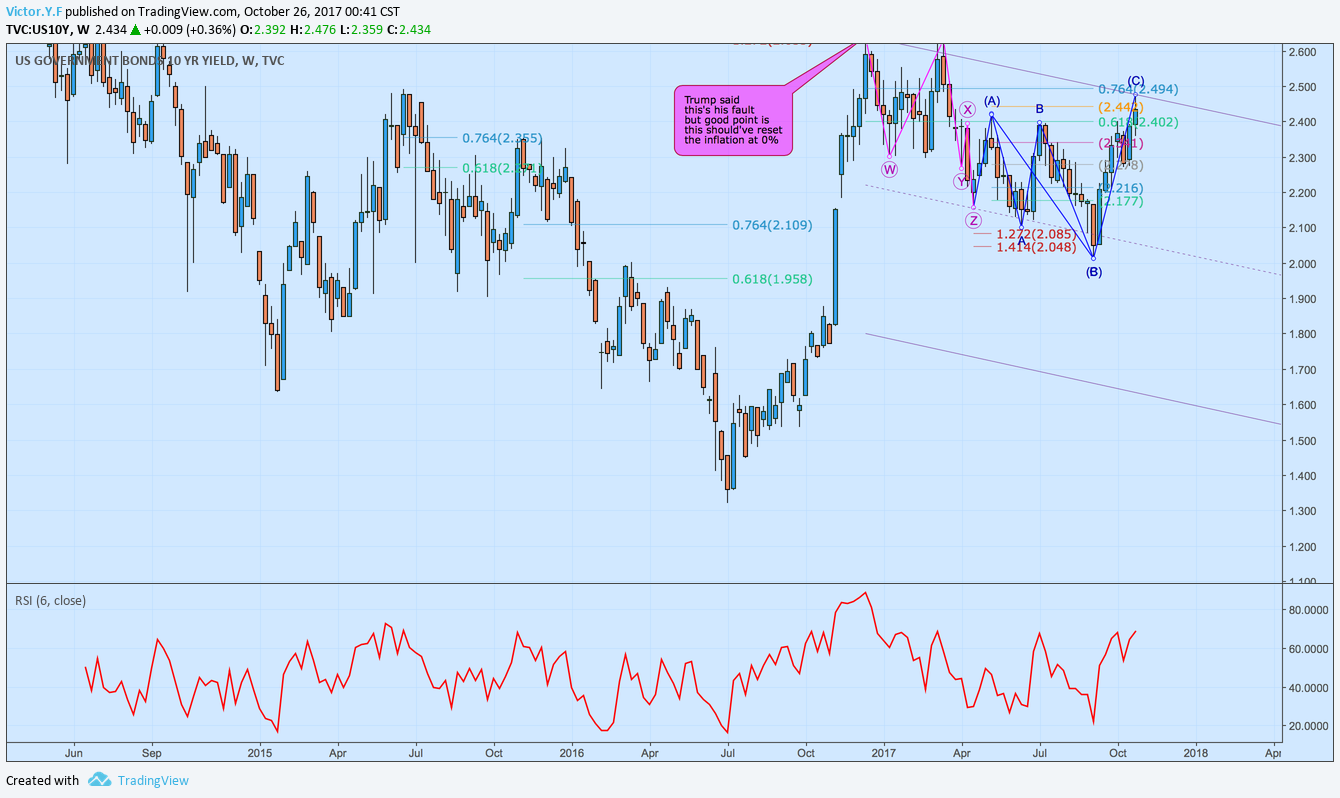1340x798 pixels.
Task: Click the 80.0000 RSI axis value
Action: (x=1306, y=610)
